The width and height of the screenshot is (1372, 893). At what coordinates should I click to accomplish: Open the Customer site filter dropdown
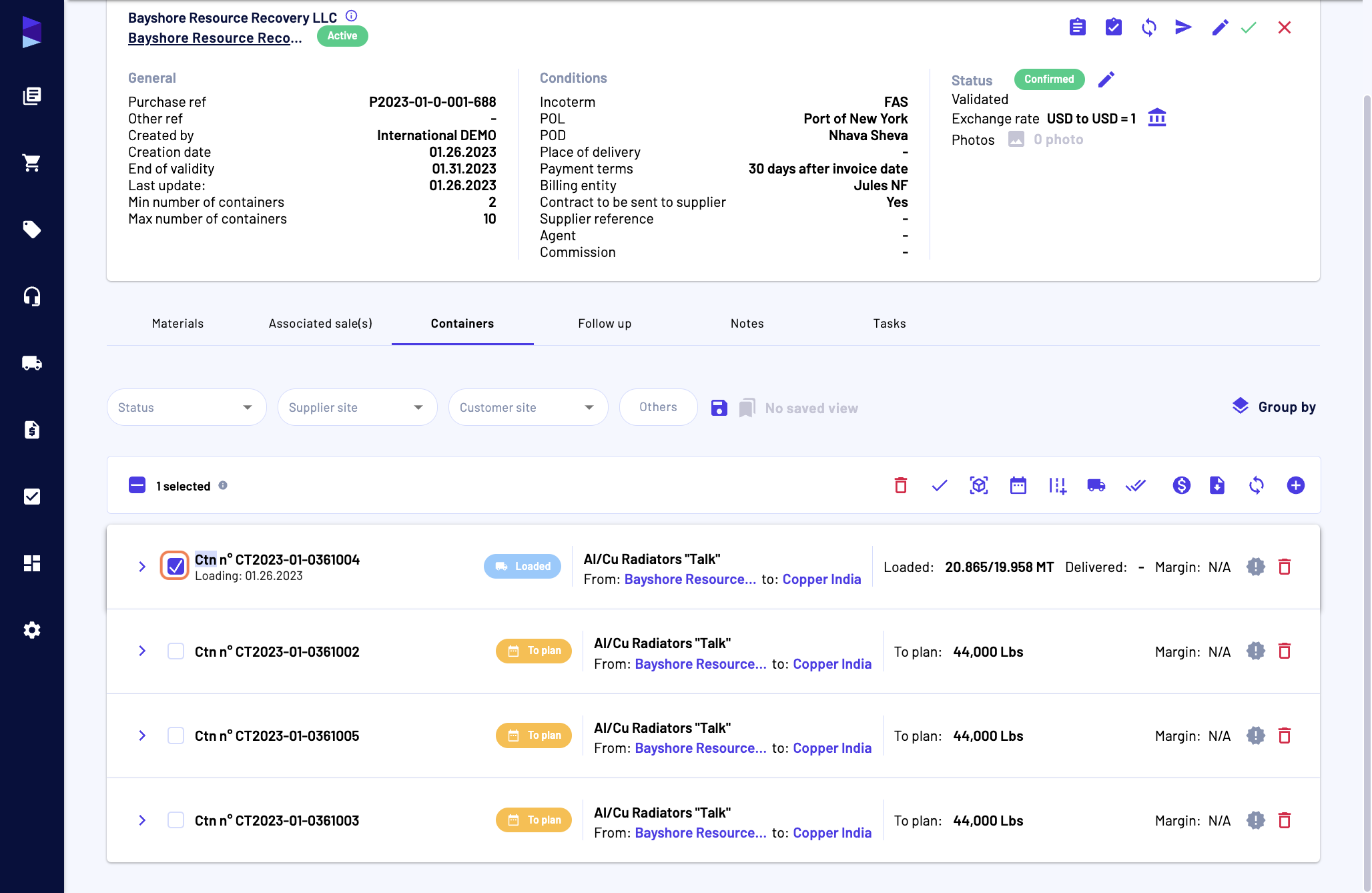(x=528, y=407)
